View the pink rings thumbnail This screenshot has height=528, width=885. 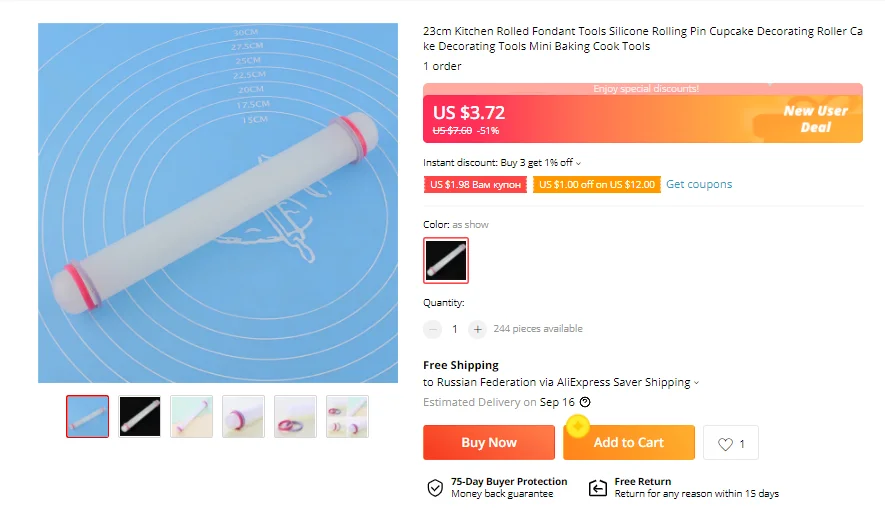(295, 416)
